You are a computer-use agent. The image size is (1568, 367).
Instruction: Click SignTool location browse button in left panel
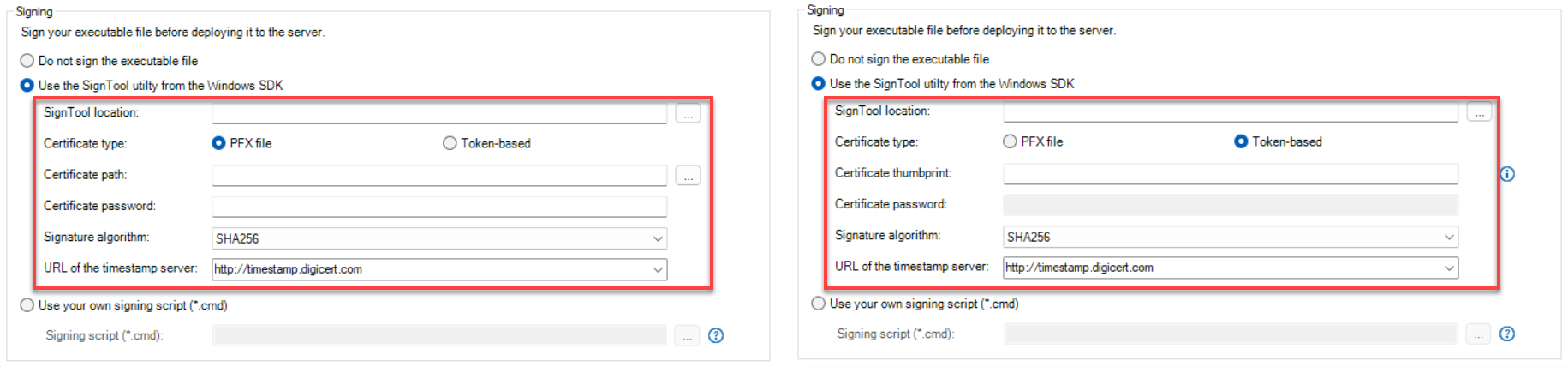[688, 113]
